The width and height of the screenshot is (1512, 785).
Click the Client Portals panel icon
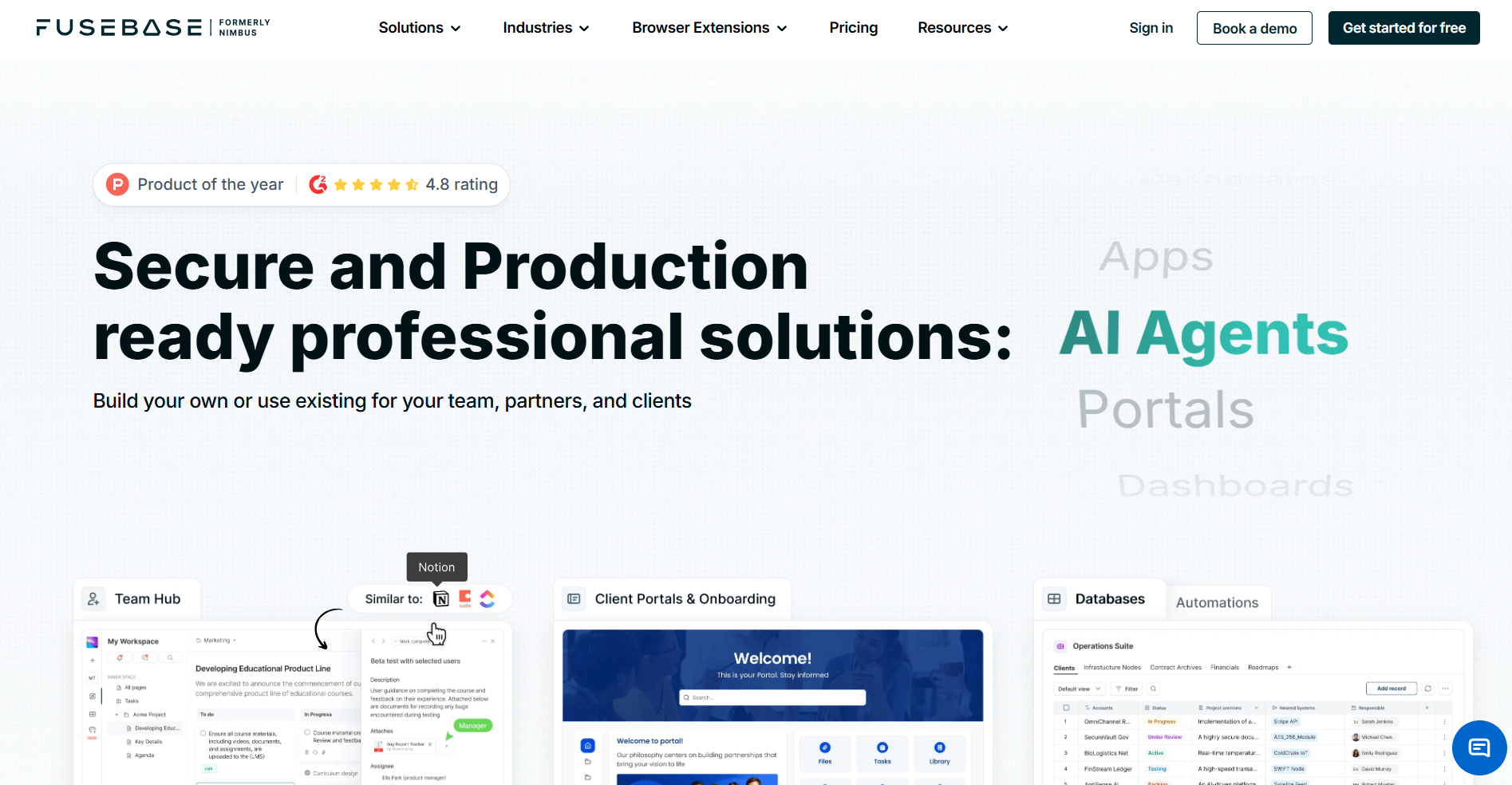click(x=574, y=599)
